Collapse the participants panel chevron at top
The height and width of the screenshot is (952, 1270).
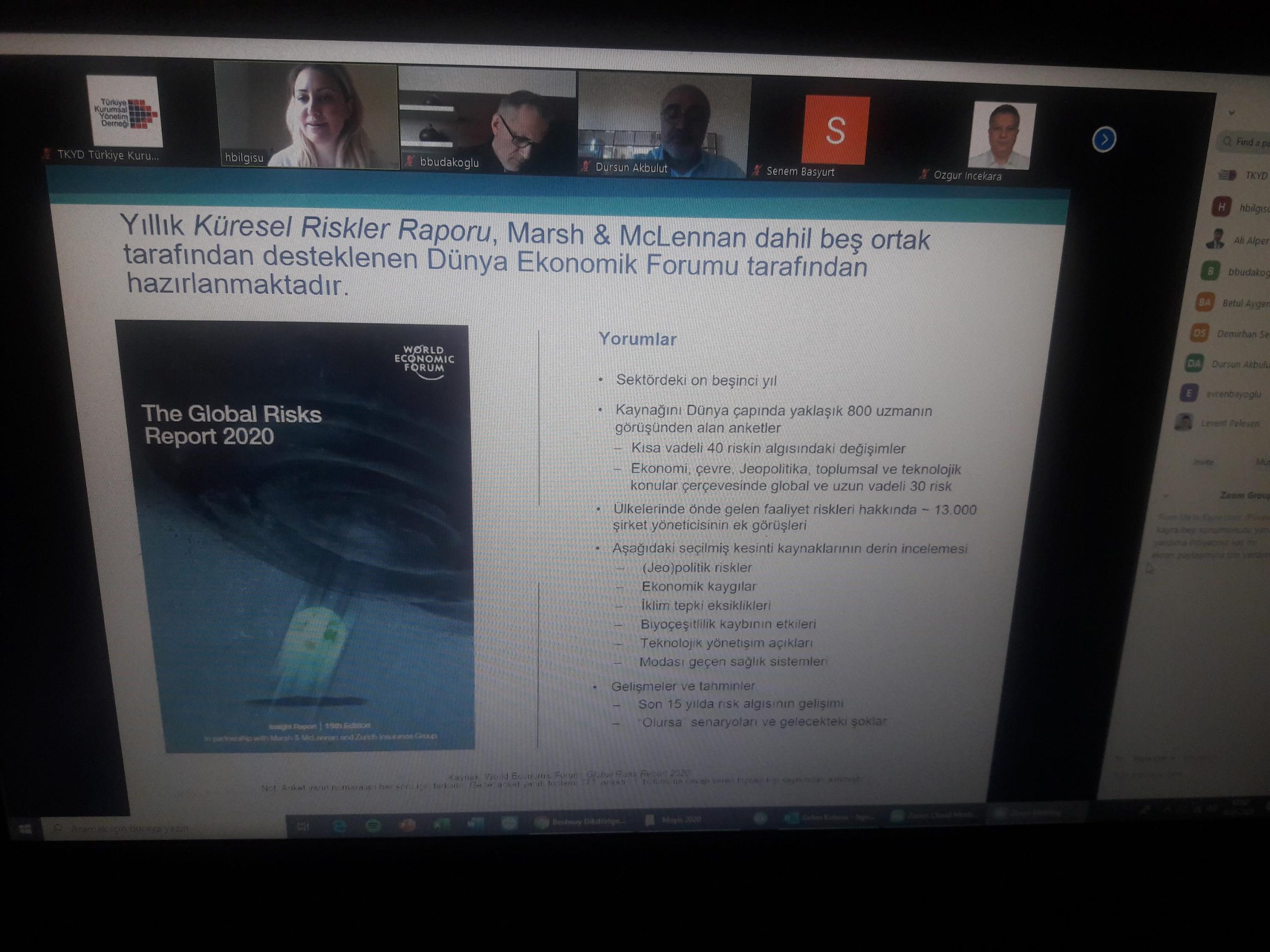tap(1231, 113)
